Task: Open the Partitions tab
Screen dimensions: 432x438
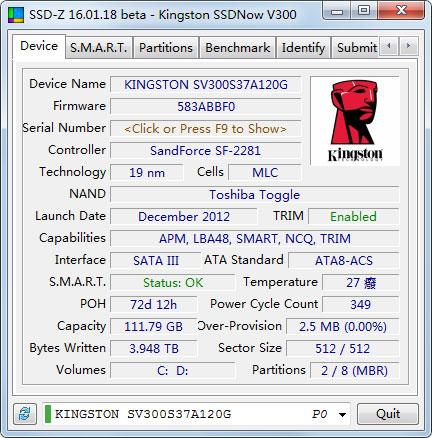Action: pyautogui.click(x=166, y=48)
